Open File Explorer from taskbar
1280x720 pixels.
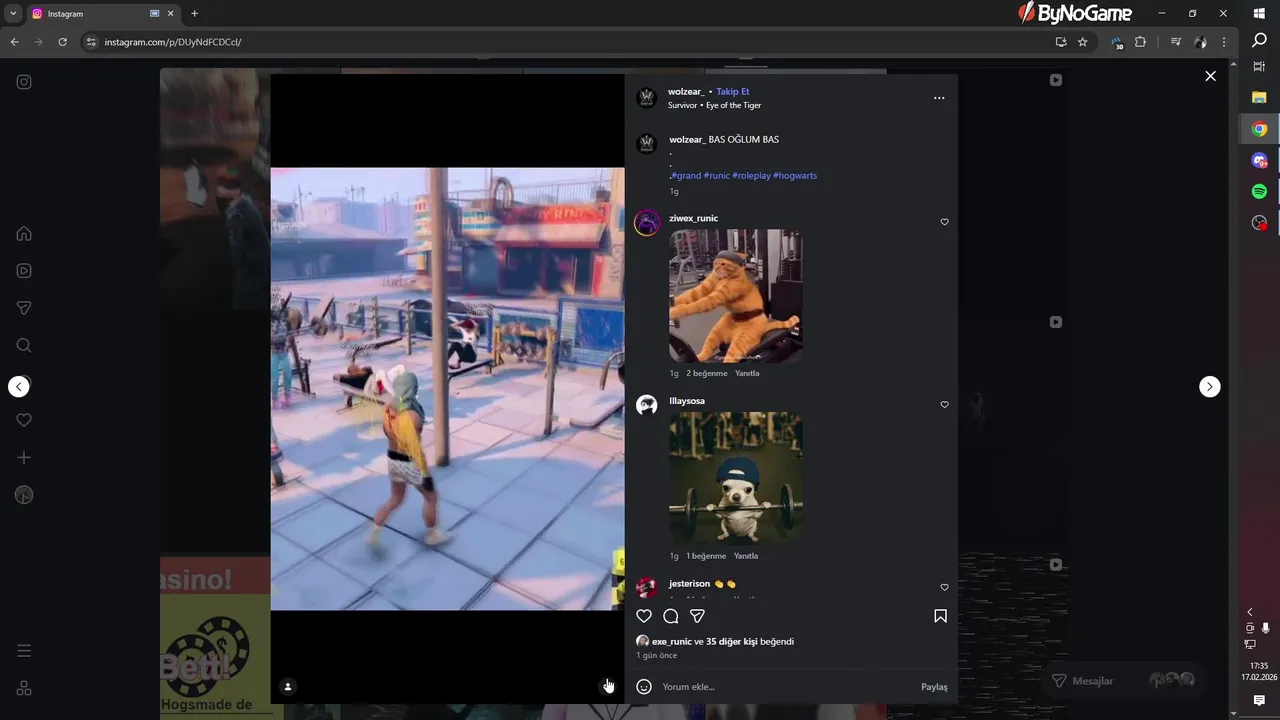[x=1259, y=98]
